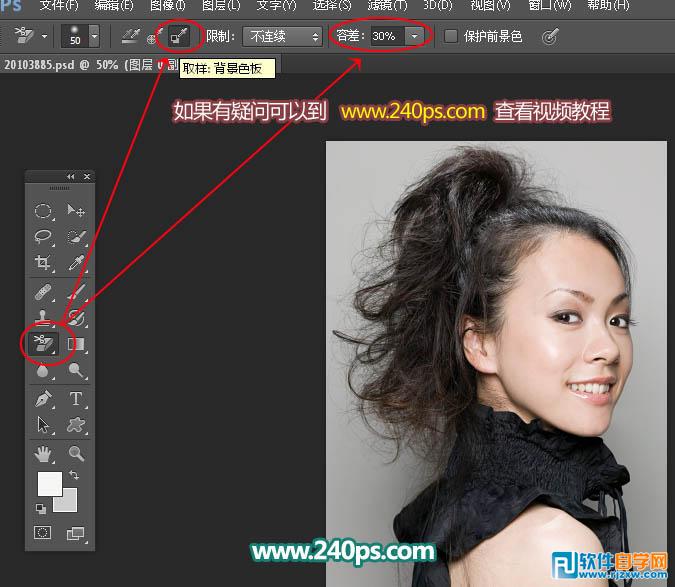Select the Background Eraser tool
Image resolution: width=675 pixels, height=587 pixels.
click(x=43, y=344)
